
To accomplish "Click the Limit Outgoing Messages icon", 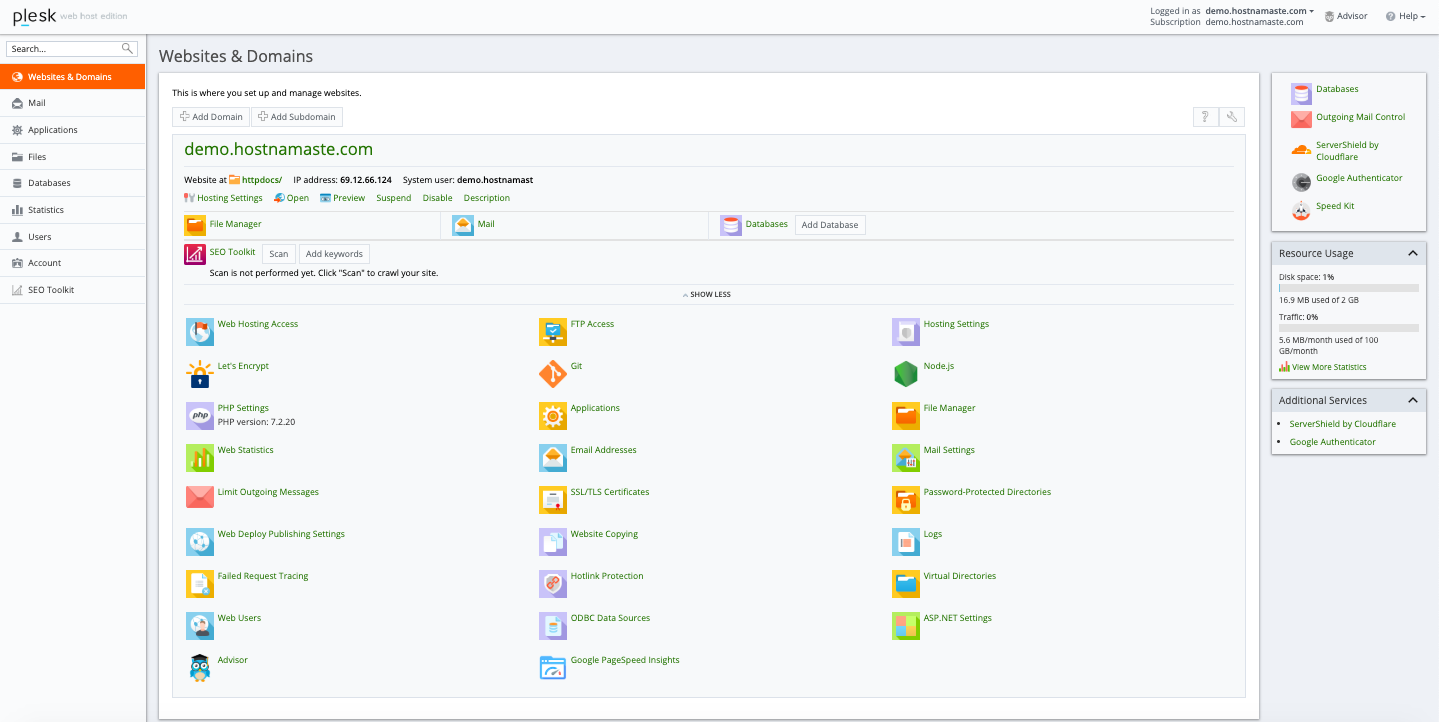I will click(200, 497).
